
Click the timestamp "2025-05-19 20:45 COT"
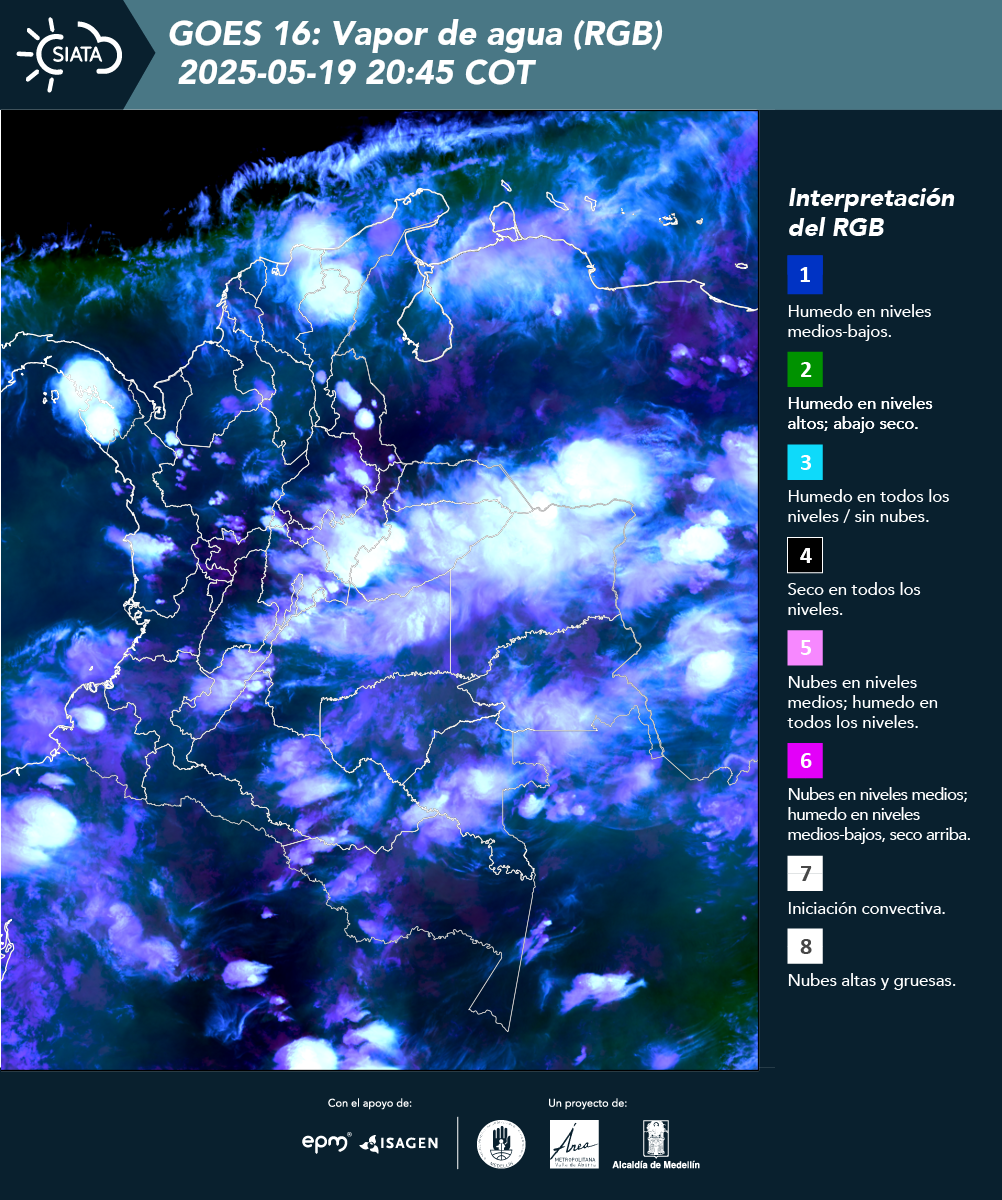356,73
